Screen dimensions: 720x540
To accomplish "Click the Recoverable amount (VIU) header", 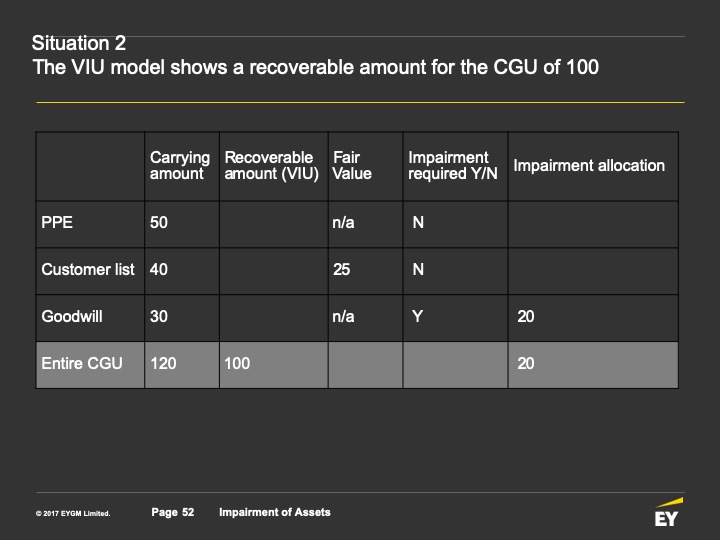I will (x=271, y=165).
